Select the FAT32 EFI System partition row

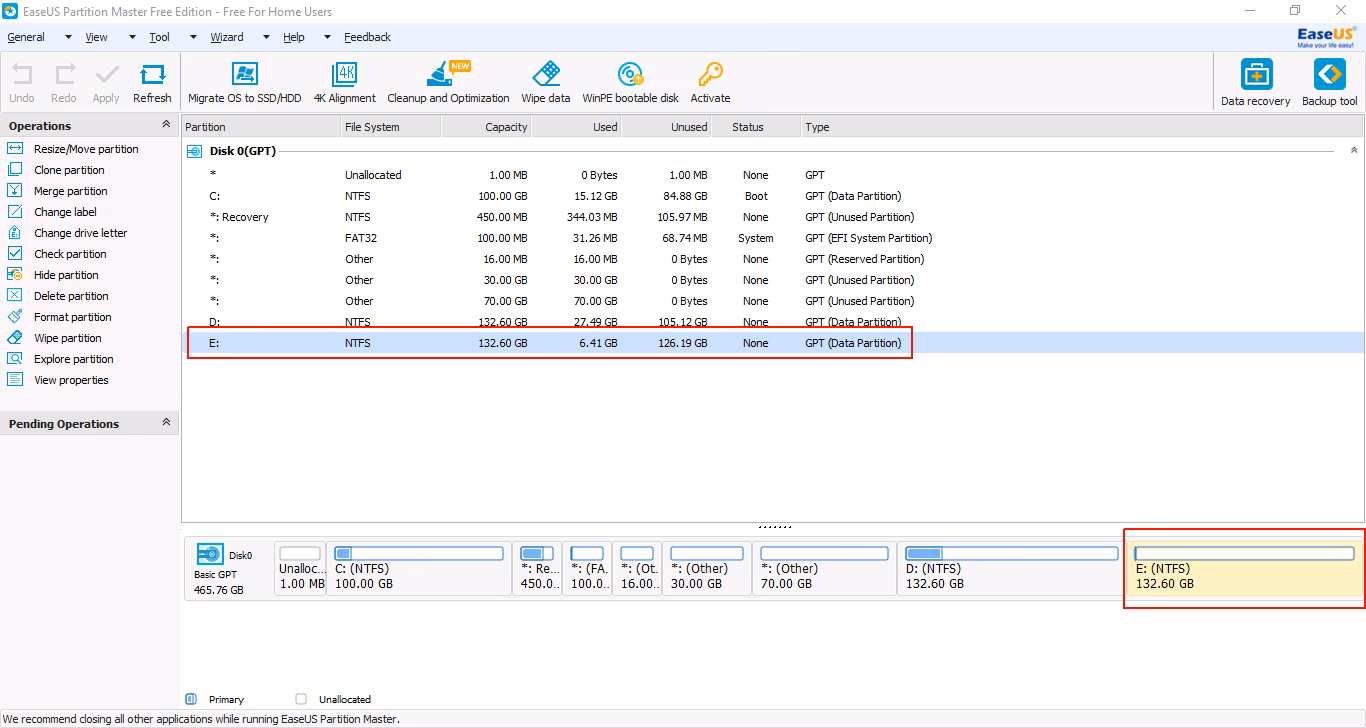click(x=773, y=238)
